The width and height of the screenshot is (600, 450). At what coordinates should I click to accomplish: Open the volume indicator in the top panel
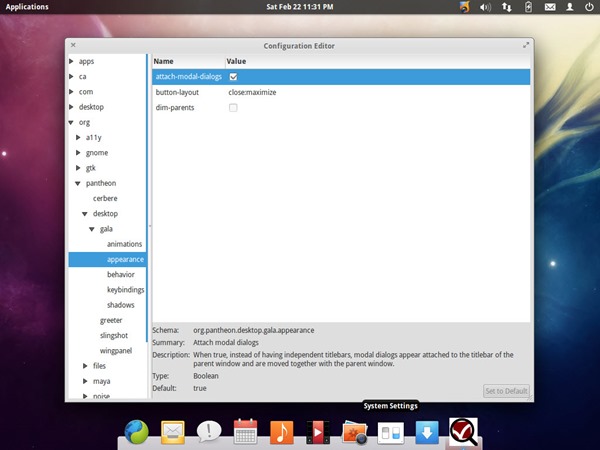tap(485, 7)
